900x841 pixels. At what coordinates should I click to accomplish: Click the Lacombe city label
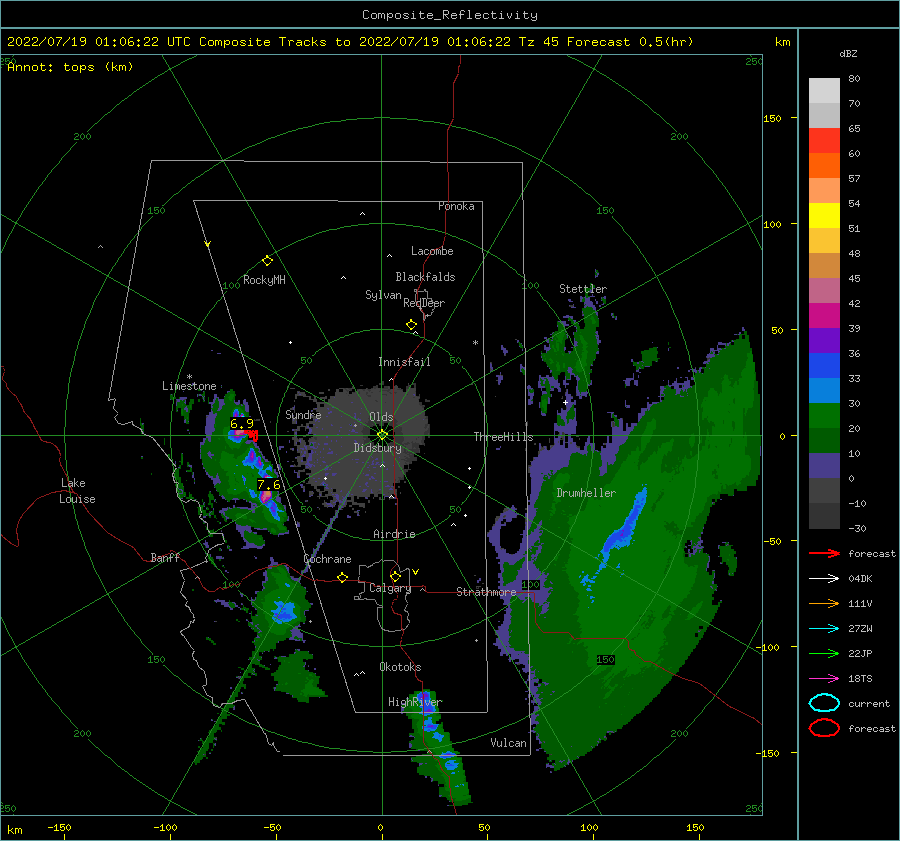432,251
